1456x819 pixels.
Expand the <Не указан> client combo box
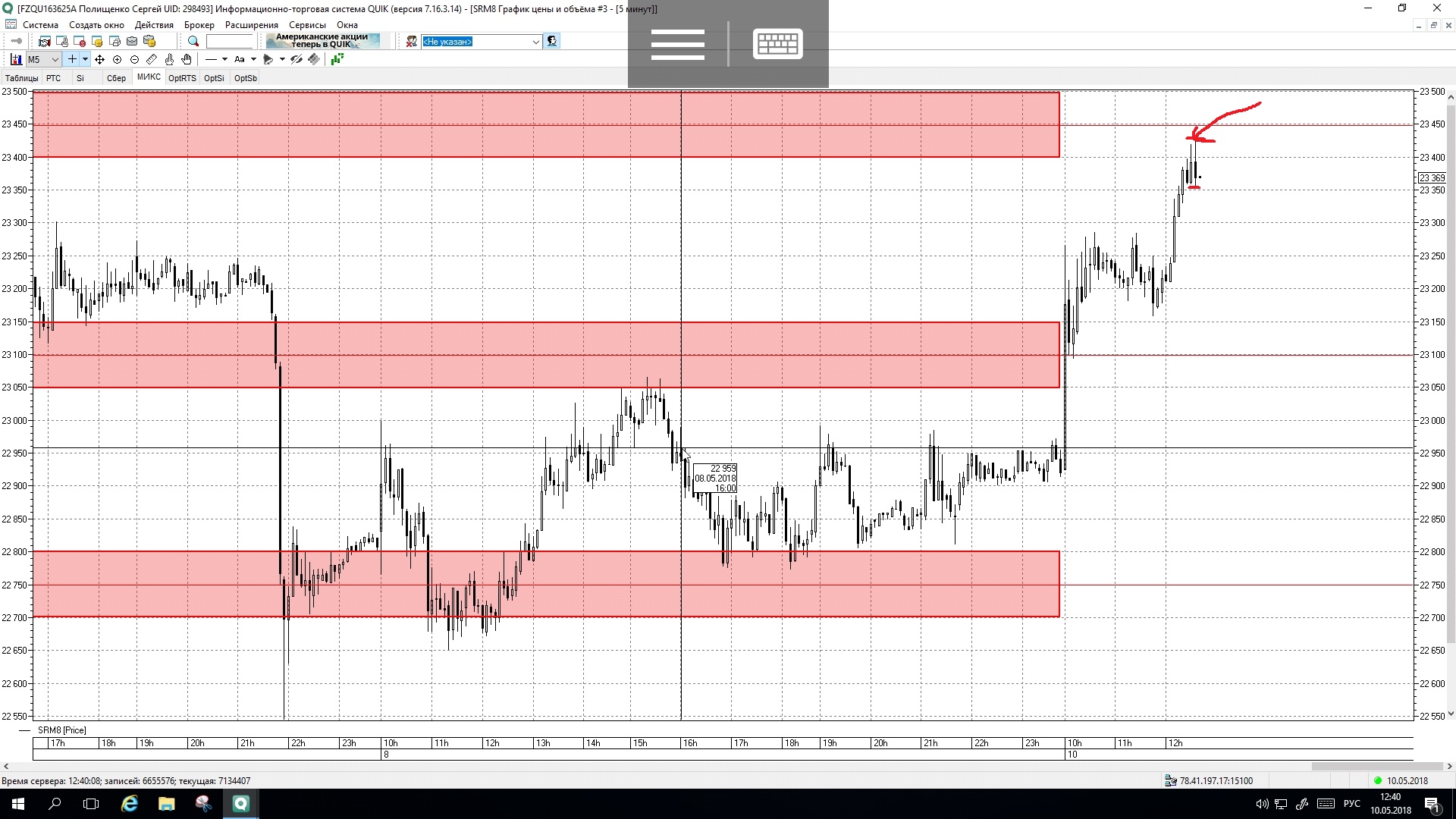tap(535, 42)
